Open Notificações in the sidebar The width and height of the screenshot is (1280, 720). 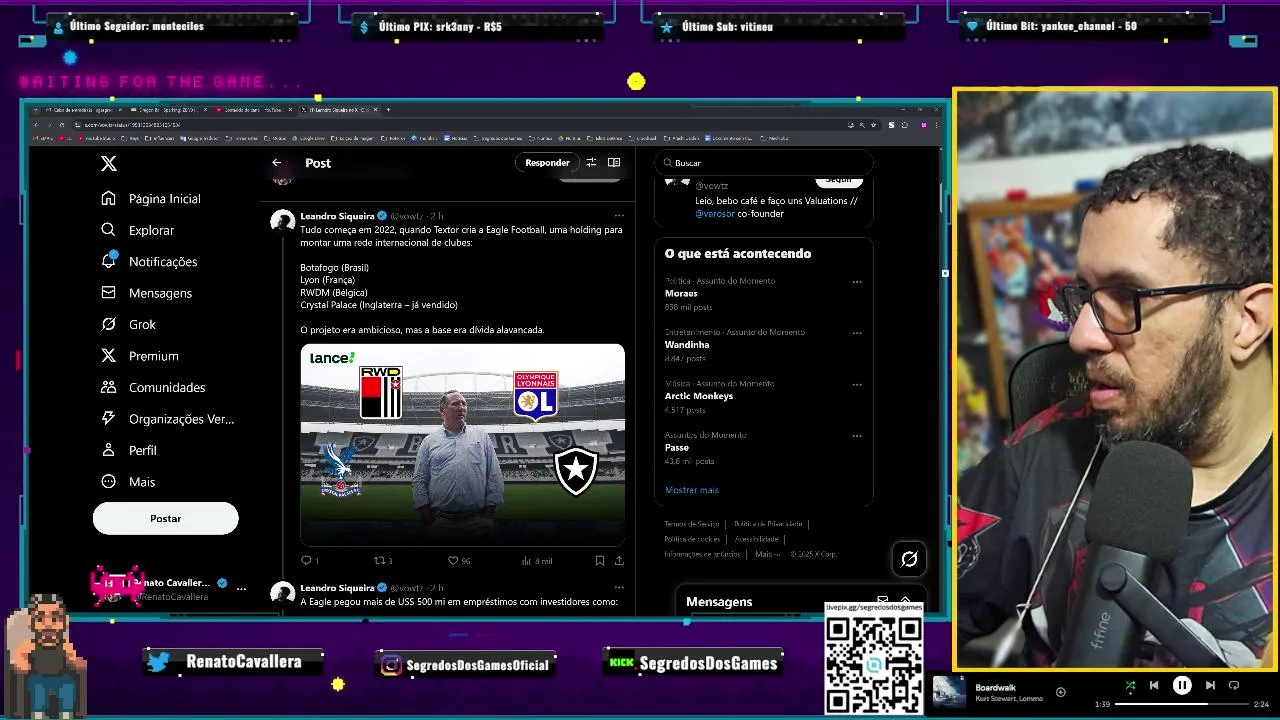[149, 261]
